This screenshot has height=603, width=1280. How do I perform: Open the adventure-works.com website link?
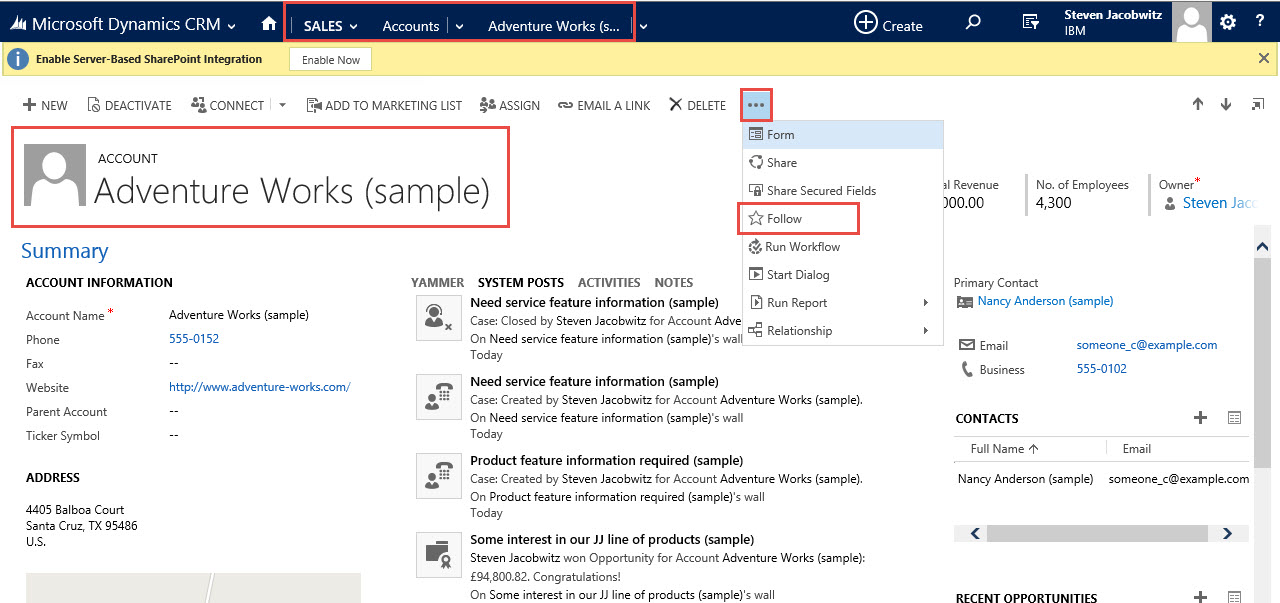pos(259,387)
